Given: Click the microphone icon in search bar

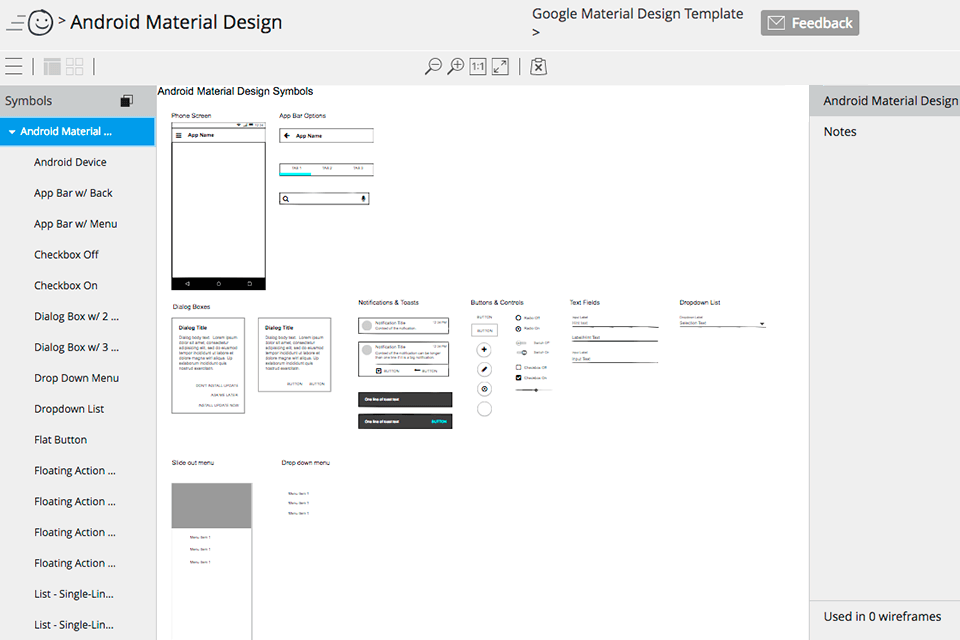Looking at the screenshot, I should coord(363,198).
